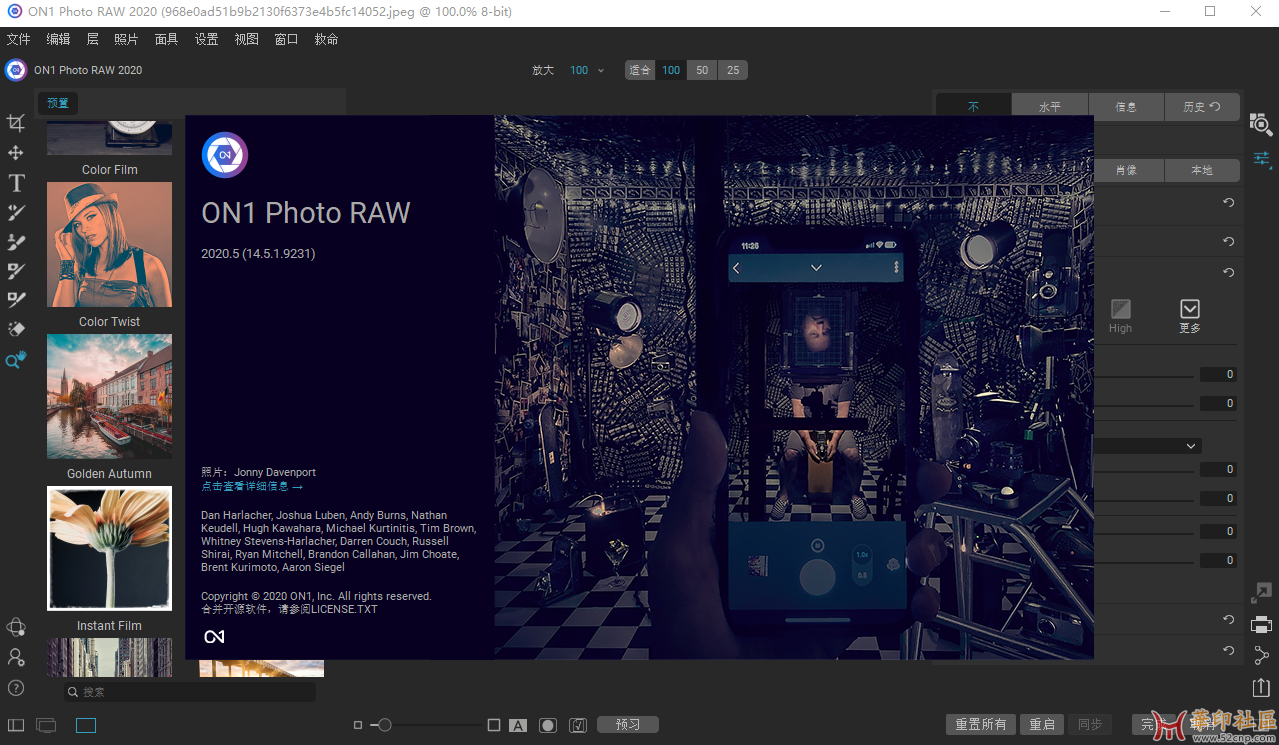The image size is (1279, 745).
Task: Open the ON1 cloud sync icon
Action: [16, 627]
